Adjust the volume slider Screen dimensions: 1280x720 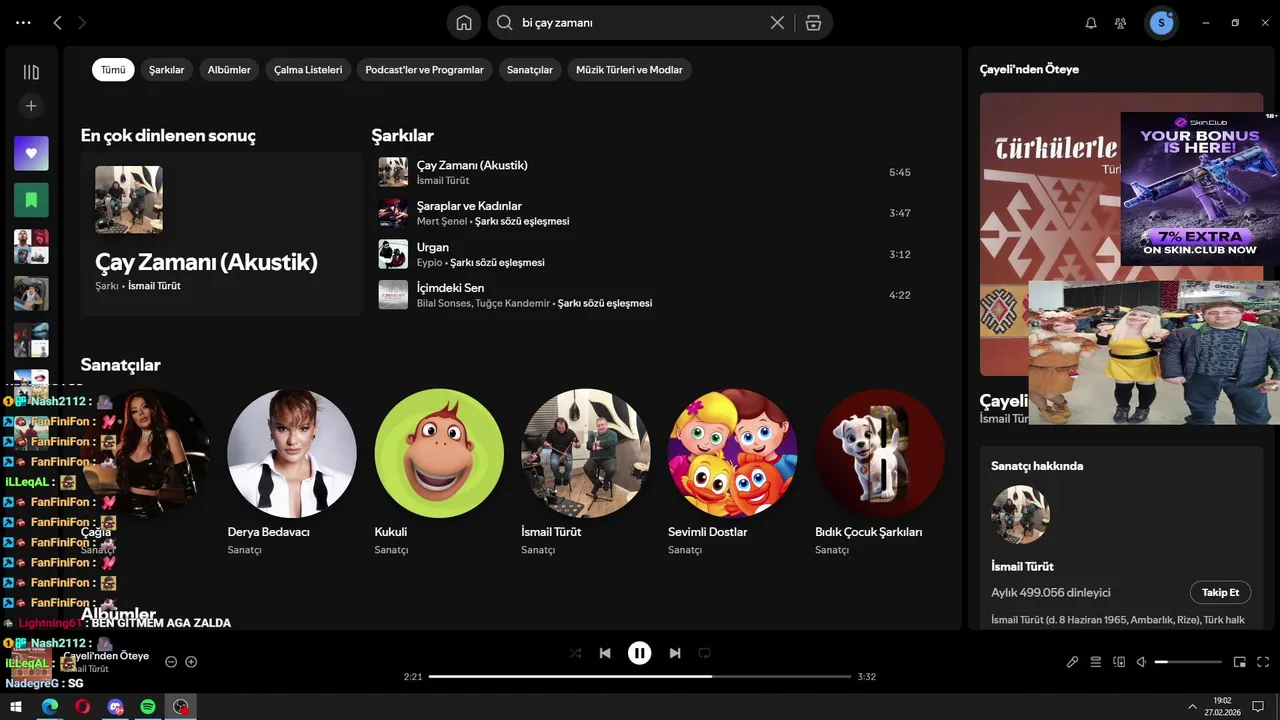click(1188, 662)
